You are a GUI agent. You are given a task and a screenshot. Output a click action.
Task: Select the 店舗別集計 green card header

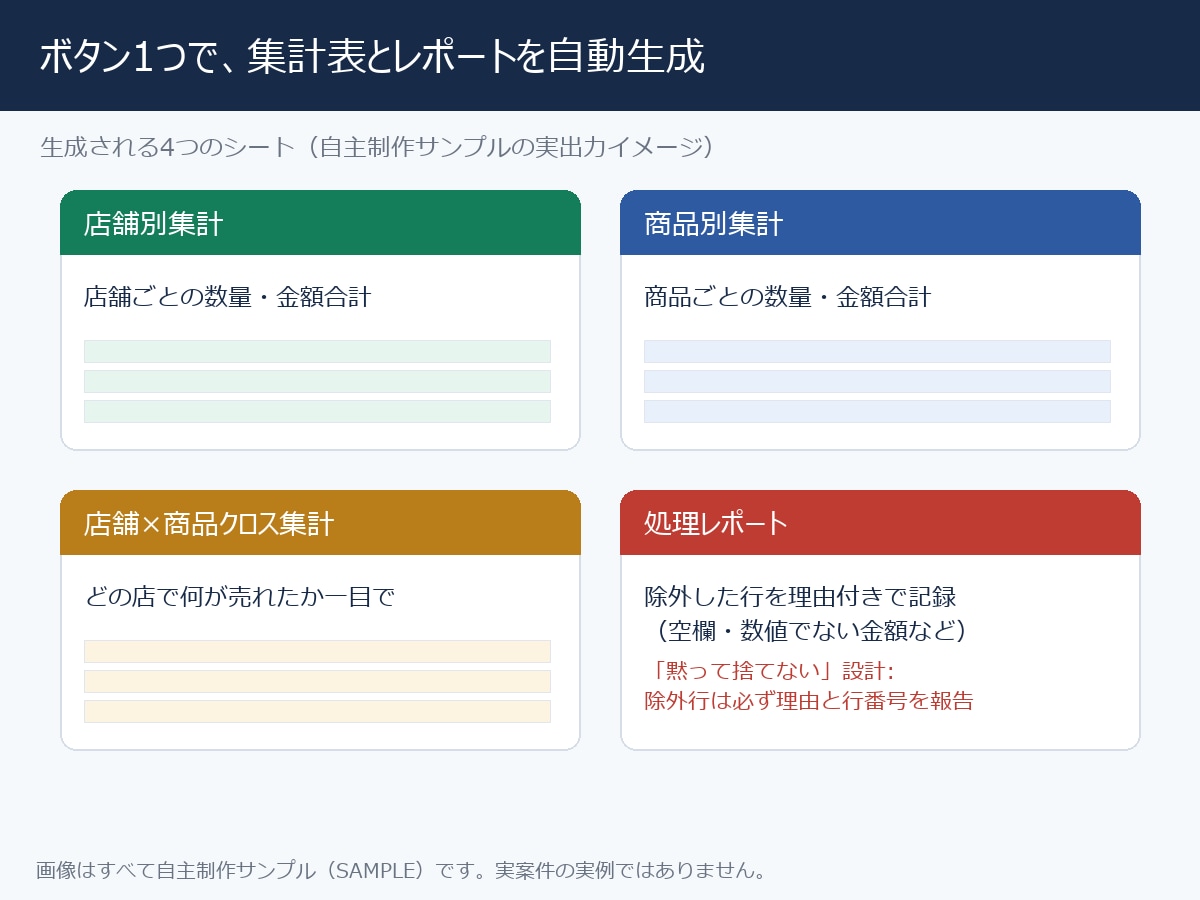(320, 223)
